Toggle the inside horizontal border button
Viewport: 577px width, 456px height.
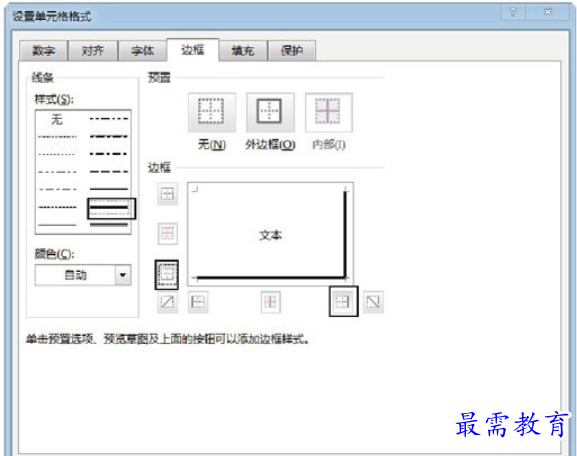click(167, 233)
